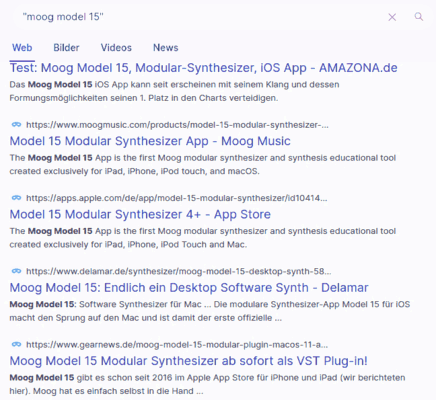Open the delamar.de URL line
Viewport: 436px width, 400px height.
(179, 272)
